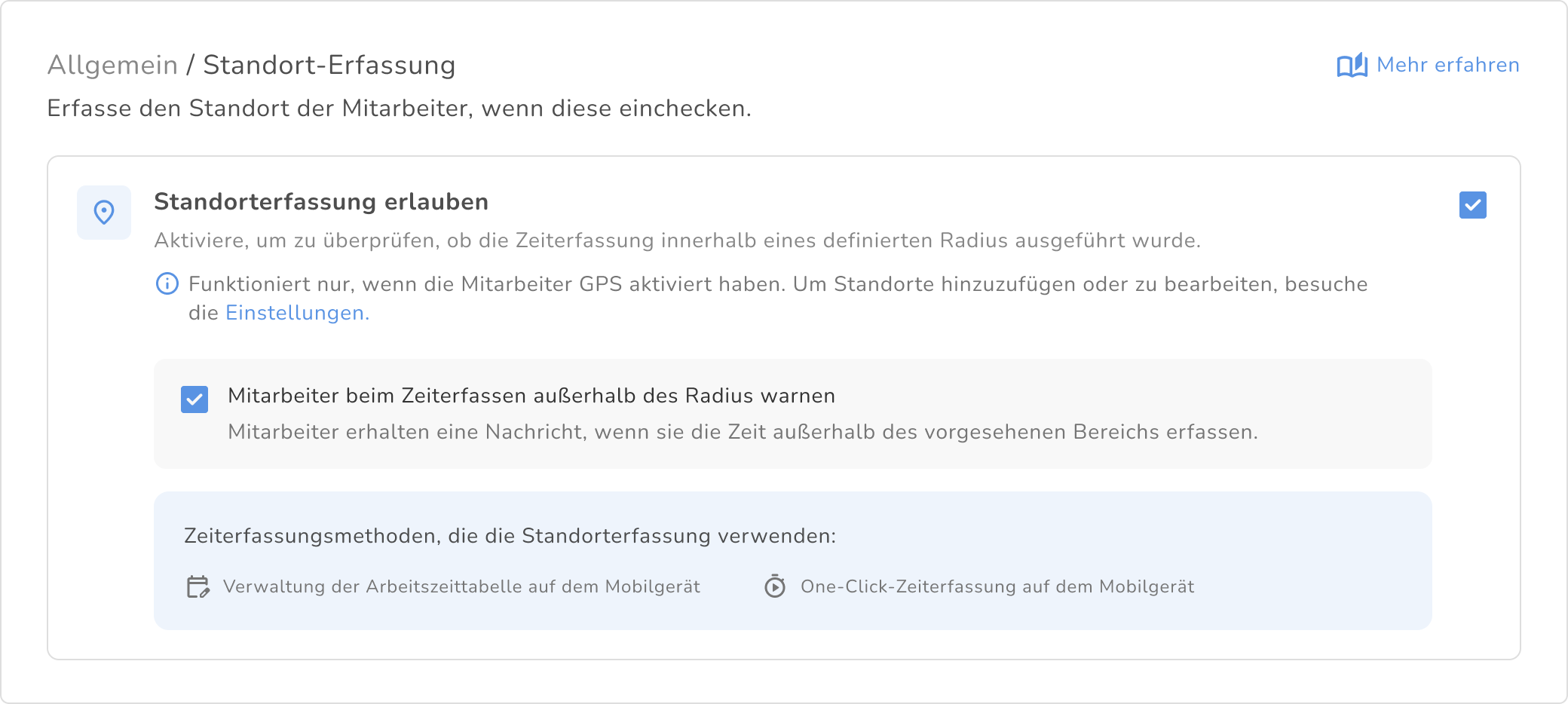
Task: Click the stopwatch icon for One-Click-Zeiterfassung
Action: tap(775, 586)
